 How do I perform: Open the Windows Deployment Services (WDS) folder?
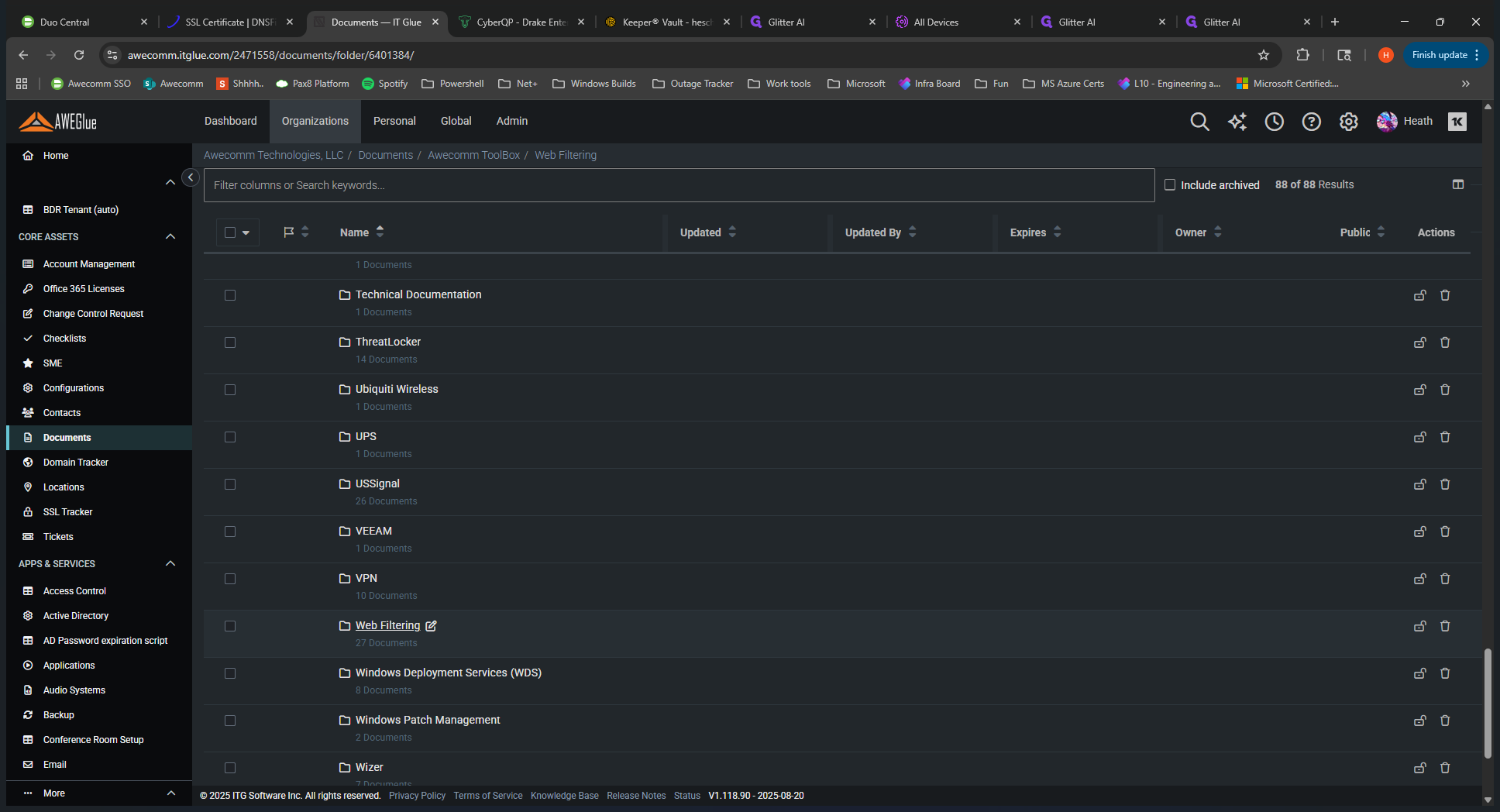point(449,673)
